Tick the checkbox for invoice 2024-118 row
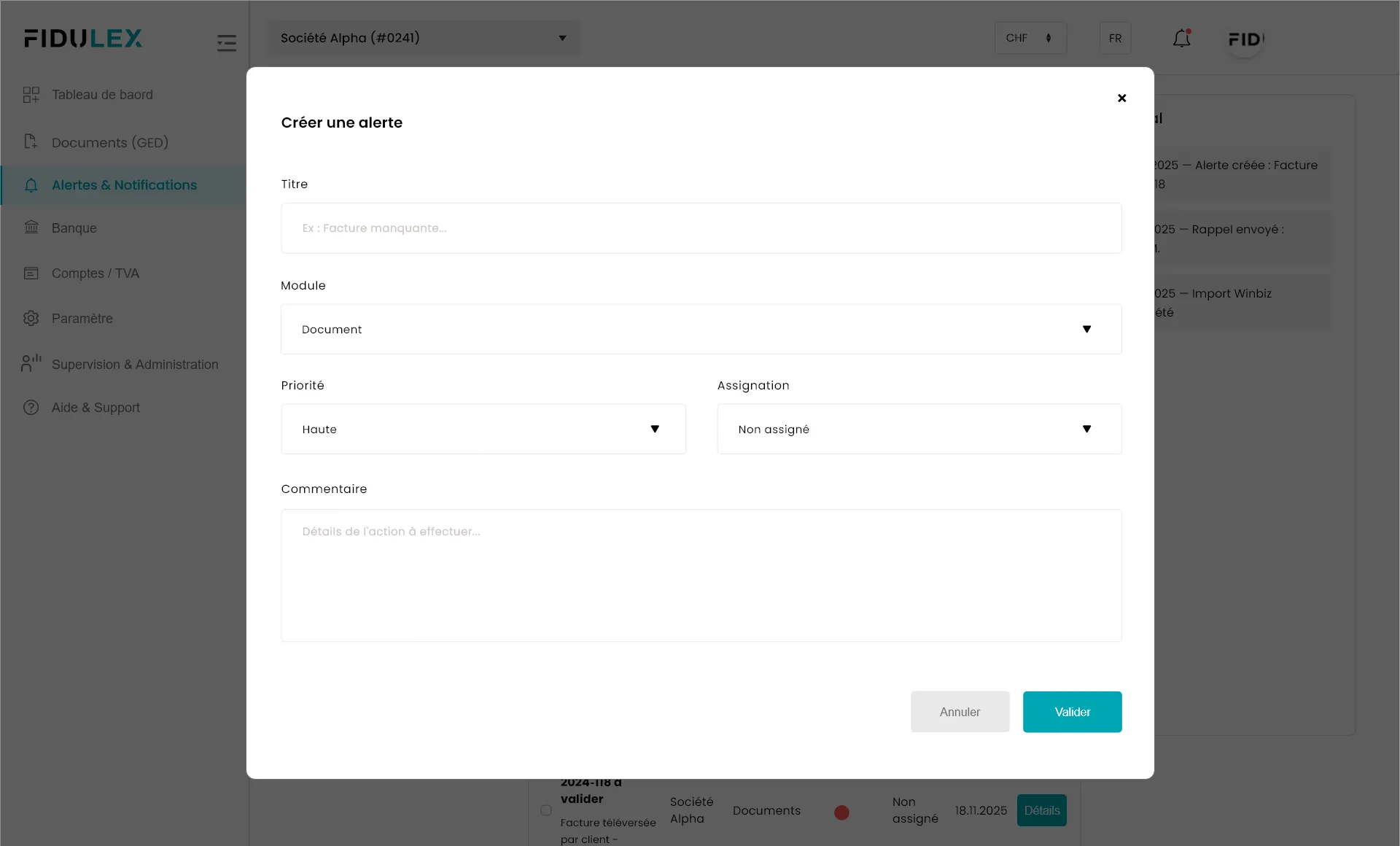Viewport: 1400px width, 846px height. point(546,810)
